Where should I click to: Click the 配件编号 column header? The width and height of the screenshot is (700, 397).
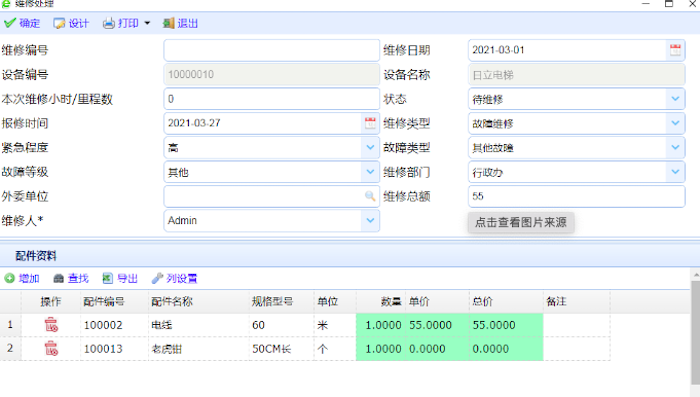114,302
